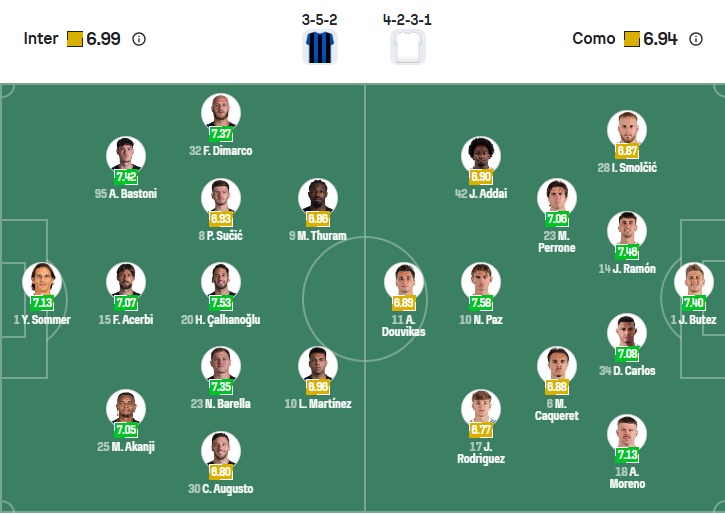Click N. Paz's 7.58 rating badge
The height and width of the screenshot is (515, 725).
480,303
